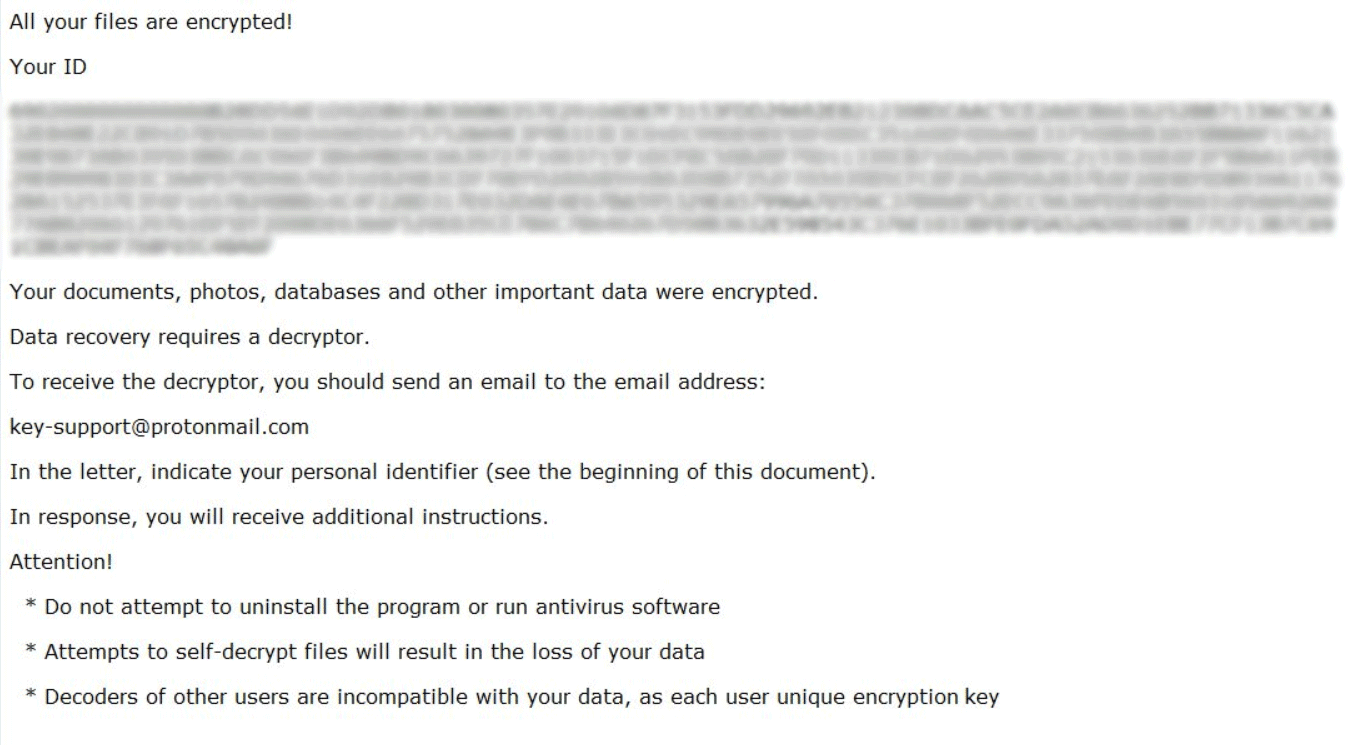Click the 'Your ID' label
The image size is (1348, 745).
point(48,67)
